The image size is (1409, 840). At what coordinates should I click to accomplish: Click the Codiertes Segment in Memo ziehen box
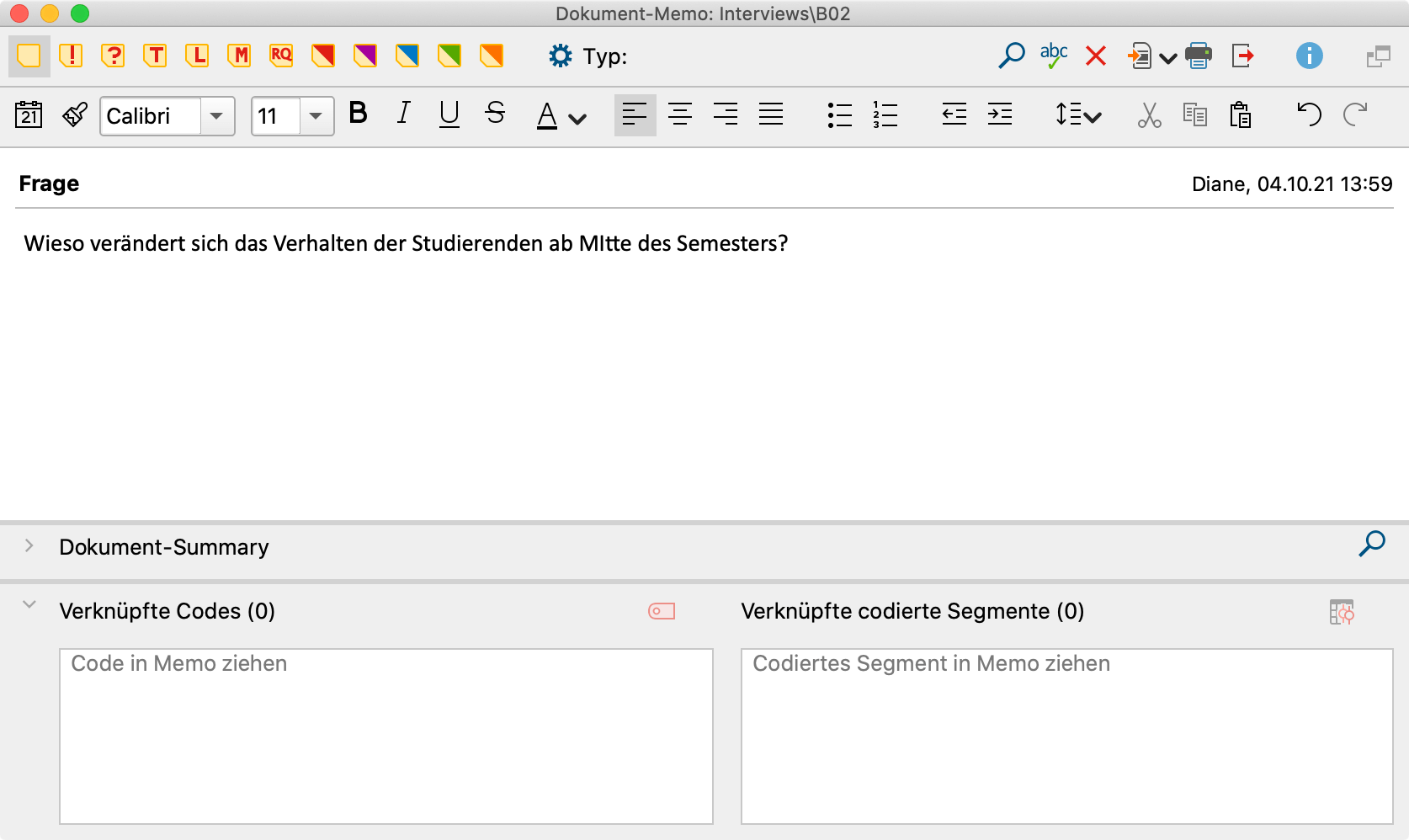(1067, 736)
